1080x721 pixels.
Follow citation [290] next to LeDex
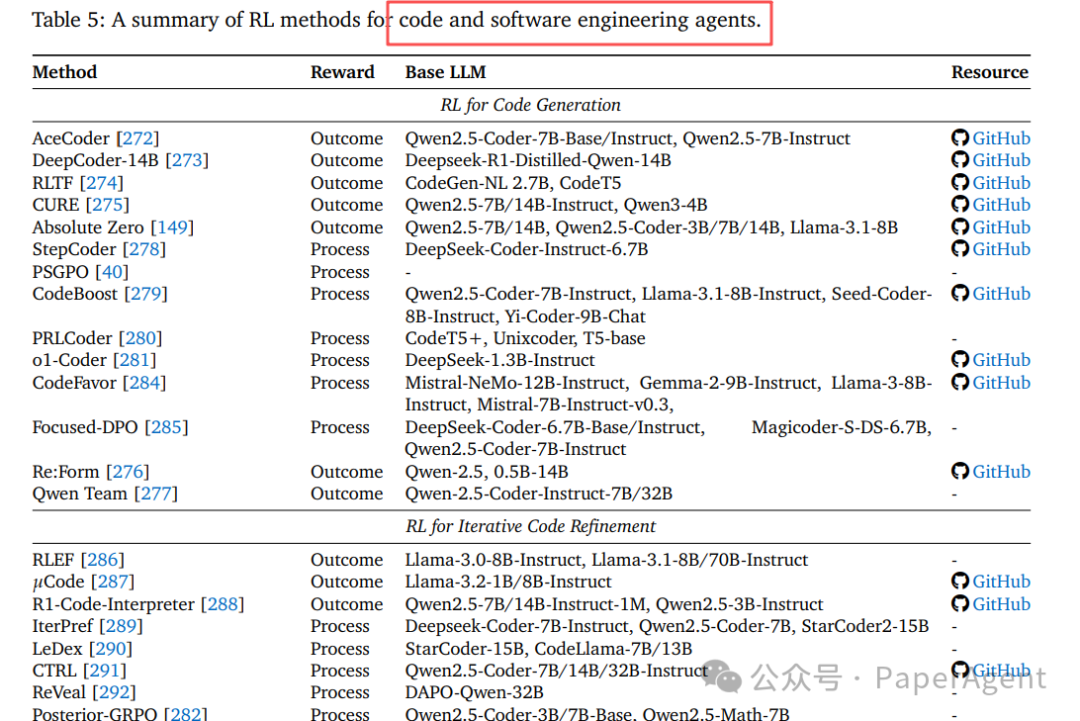pos(110,649)
